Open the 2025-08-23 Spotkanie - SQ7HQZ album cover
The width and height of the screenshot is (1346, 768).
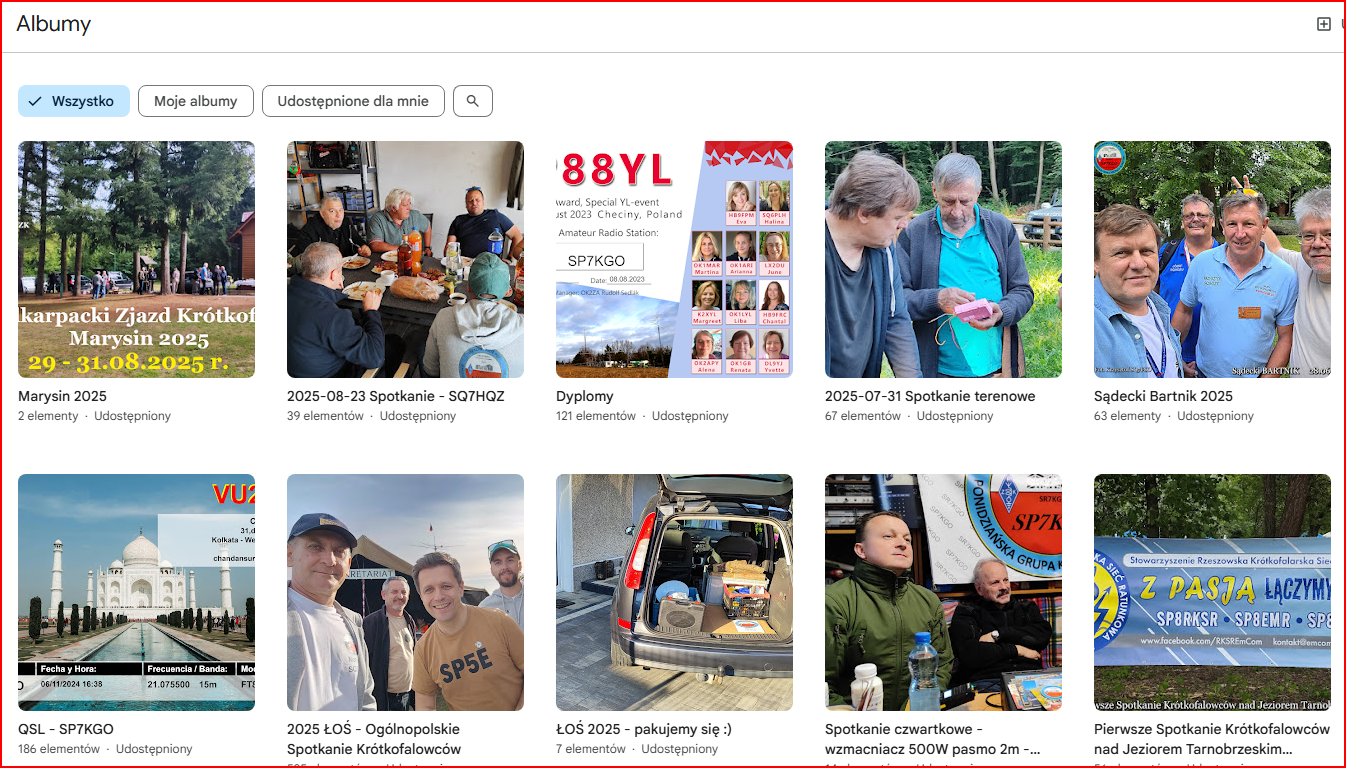coord(405,259)
